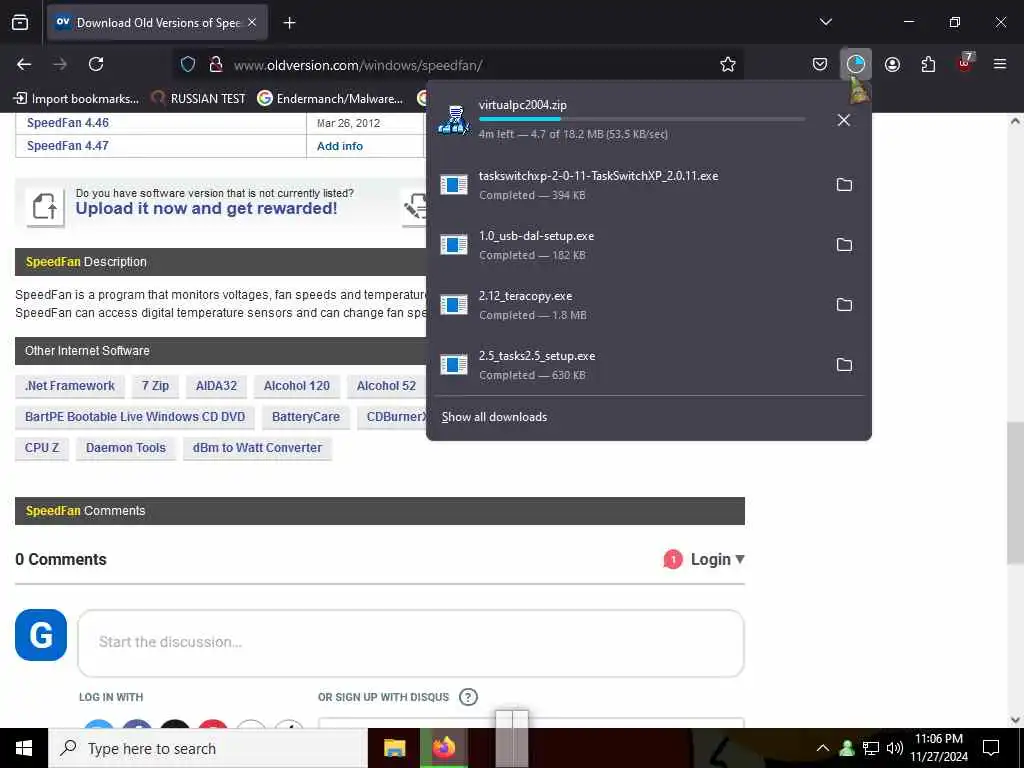Show 2.12_teracopy.exe in folder
Image resolution: width=1024 pixels, height=768 pixels.
pos(844,305)
